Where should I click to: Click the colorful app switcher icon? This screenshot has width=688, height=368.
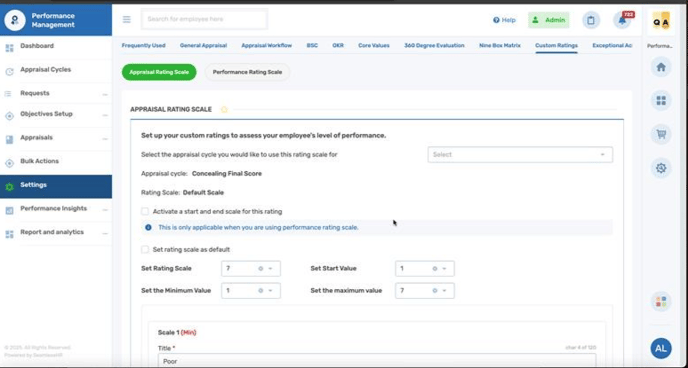661,302
